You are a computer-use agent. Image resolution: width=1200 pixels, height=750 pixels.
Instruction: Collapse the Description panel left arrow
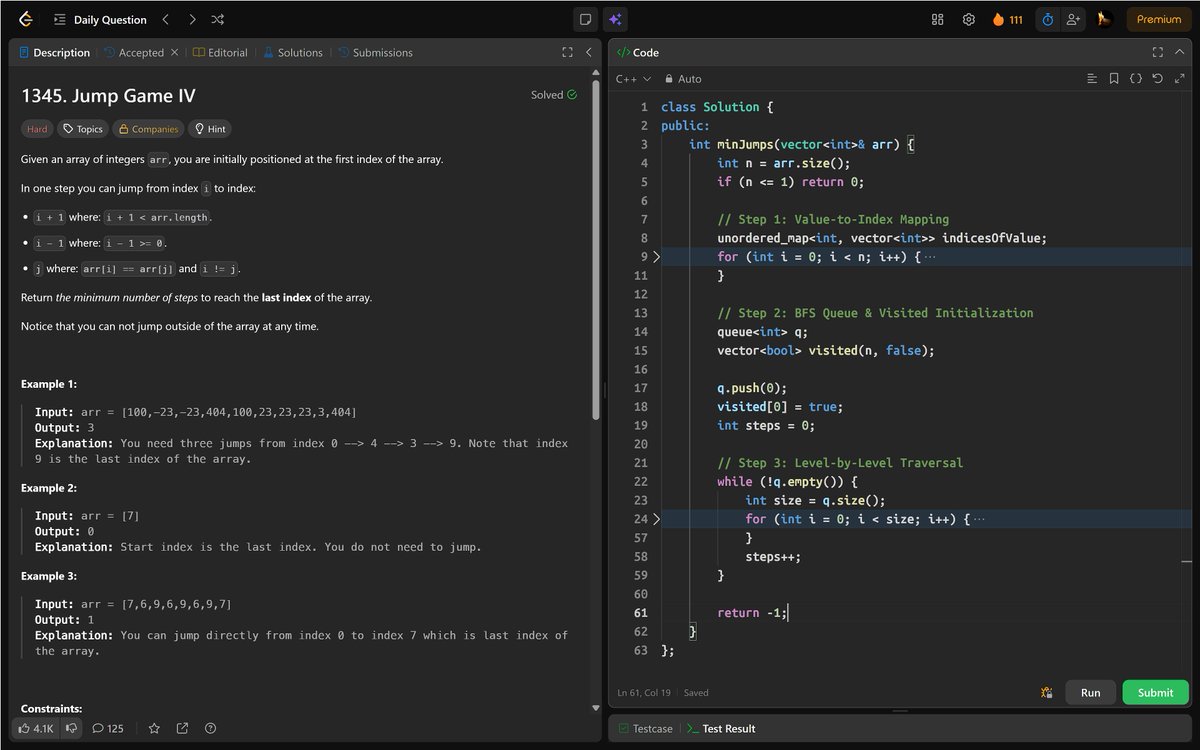[x=588, y=52]
